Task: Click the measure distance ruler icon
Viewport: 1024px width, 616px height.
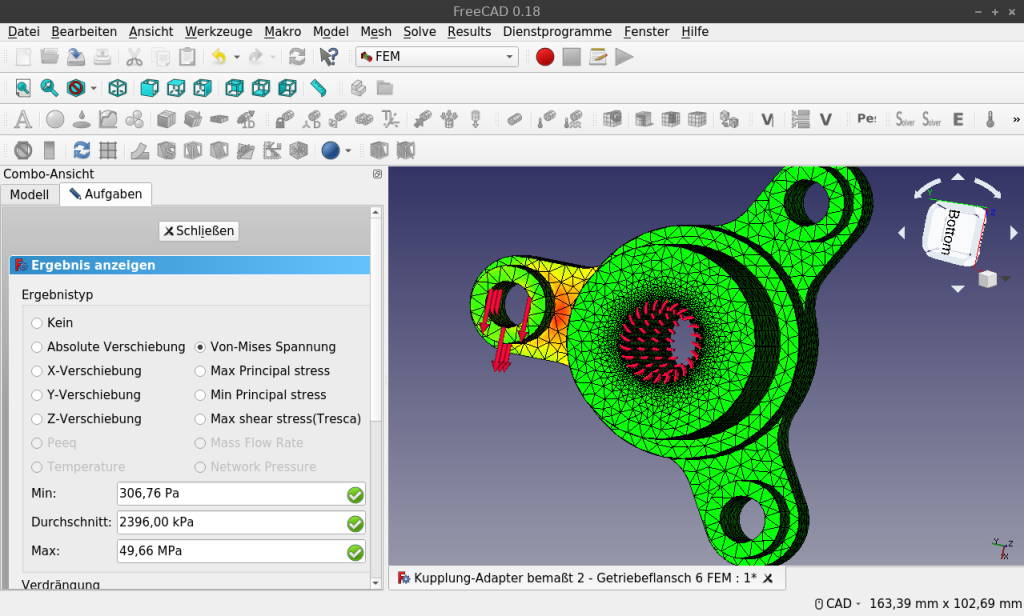Action: (x=318, y=88)
